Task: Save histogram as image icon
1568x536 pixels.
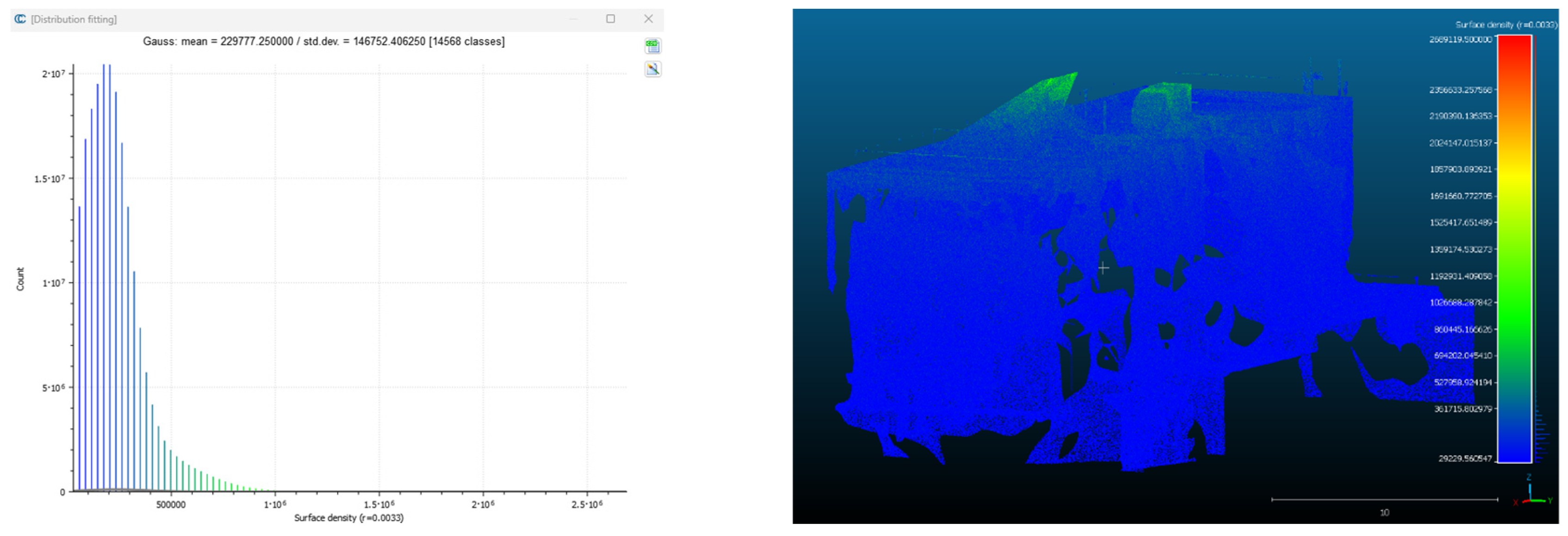Action: point(653,69)
